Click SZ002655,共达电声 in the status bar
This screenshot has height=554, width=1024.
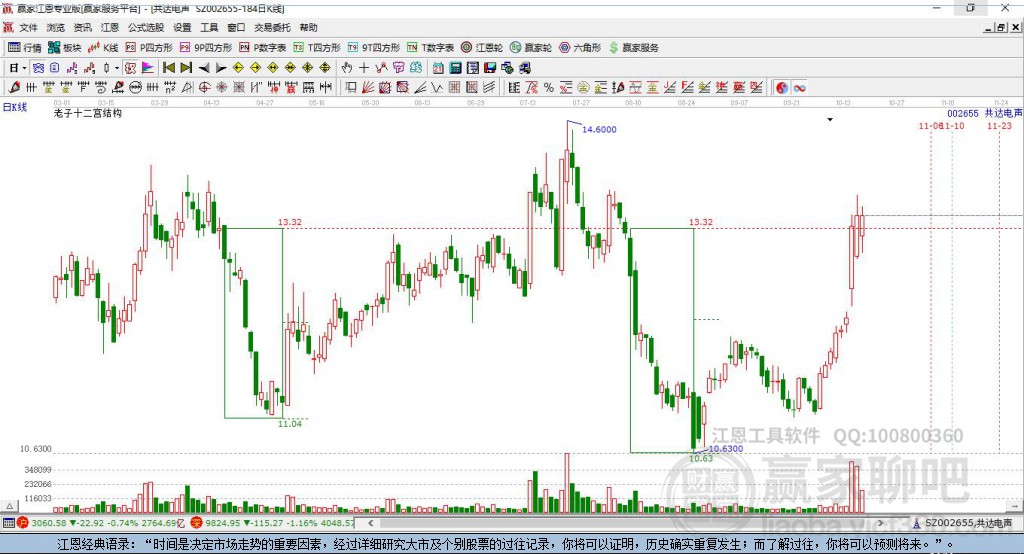[968, 523]
